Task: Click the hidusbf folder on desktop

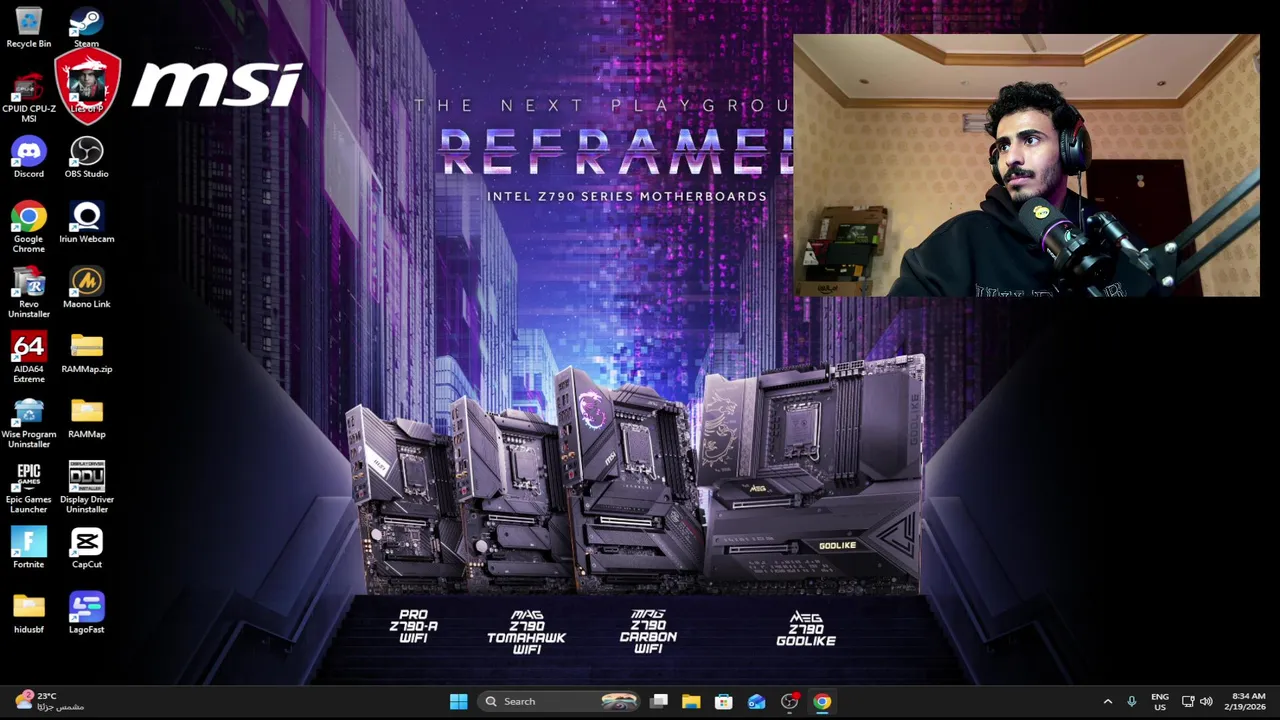Action: 29,612
